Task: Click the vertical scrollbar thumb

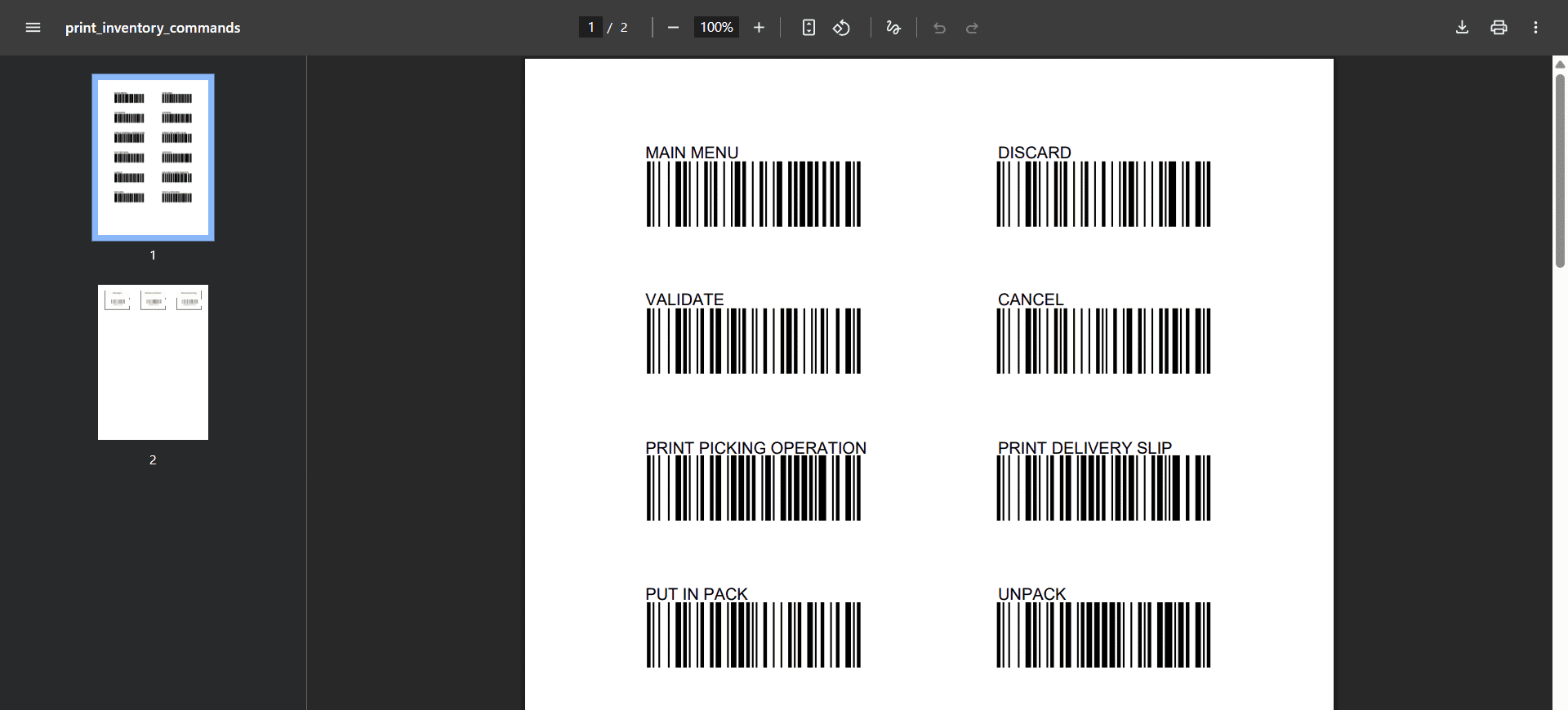Action: (1560, 171)
